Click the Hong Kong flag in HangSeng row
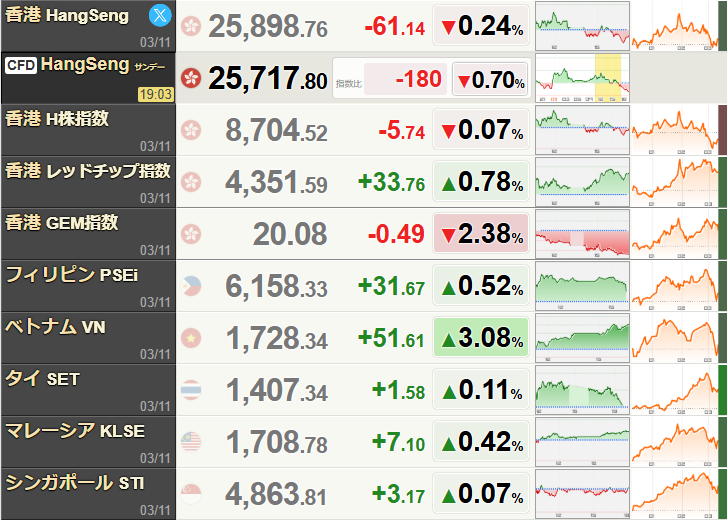The width and height of the screenshot is (727, 520). pyautogui.click(x=191, y=26)
